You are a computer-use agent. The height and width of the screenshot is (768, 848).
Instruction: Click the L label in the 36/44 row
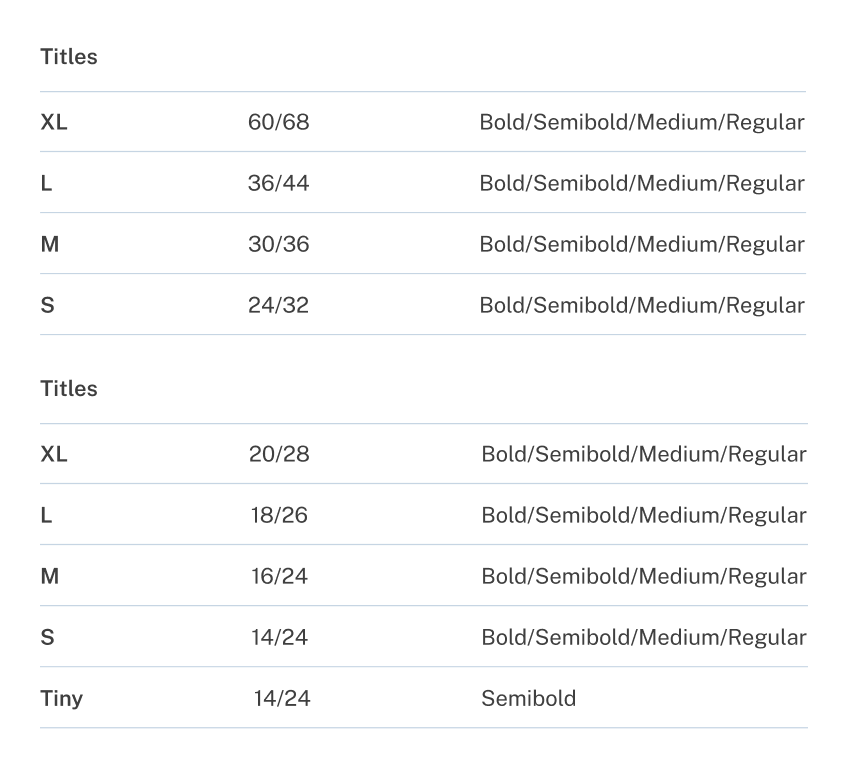46,184
